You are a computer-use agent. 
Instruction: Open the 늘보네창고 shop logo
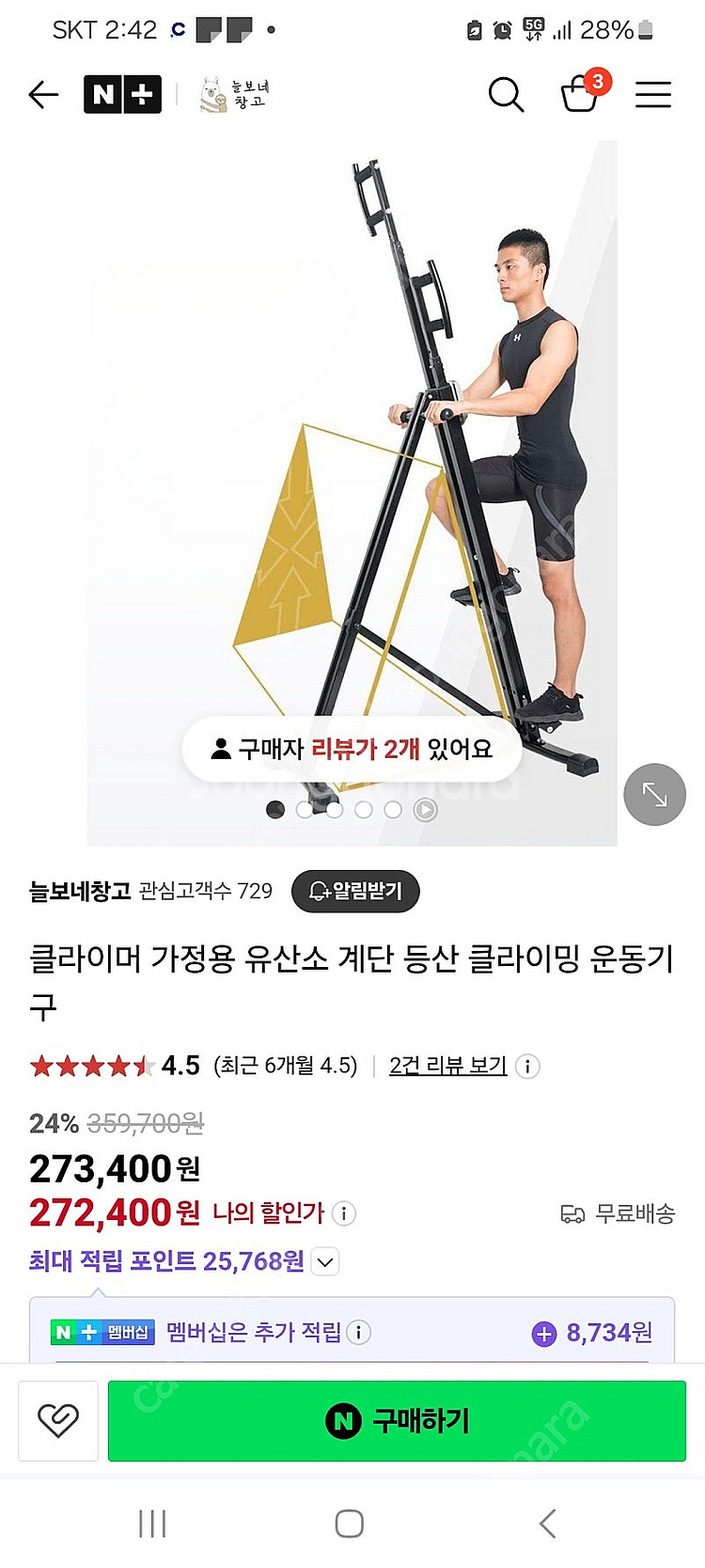235,94
